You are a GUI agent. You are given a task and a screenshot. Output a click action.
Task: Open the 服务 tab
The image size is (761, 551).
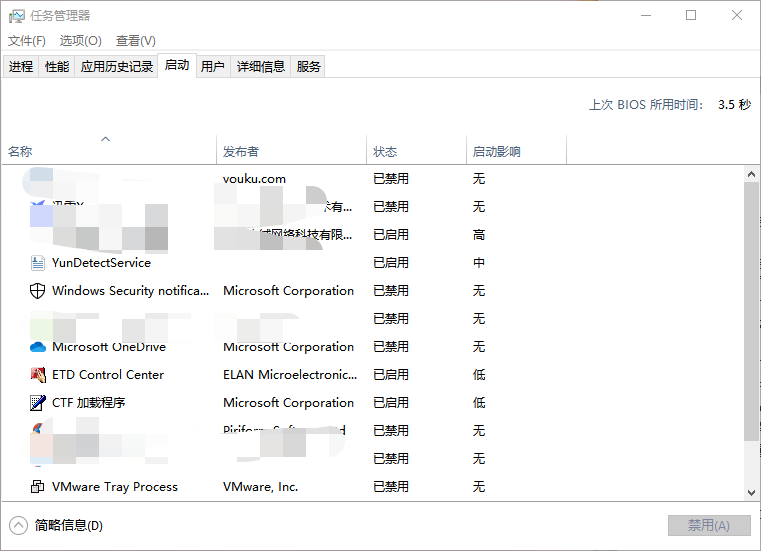pyautogui.click(x=309, y=67)
